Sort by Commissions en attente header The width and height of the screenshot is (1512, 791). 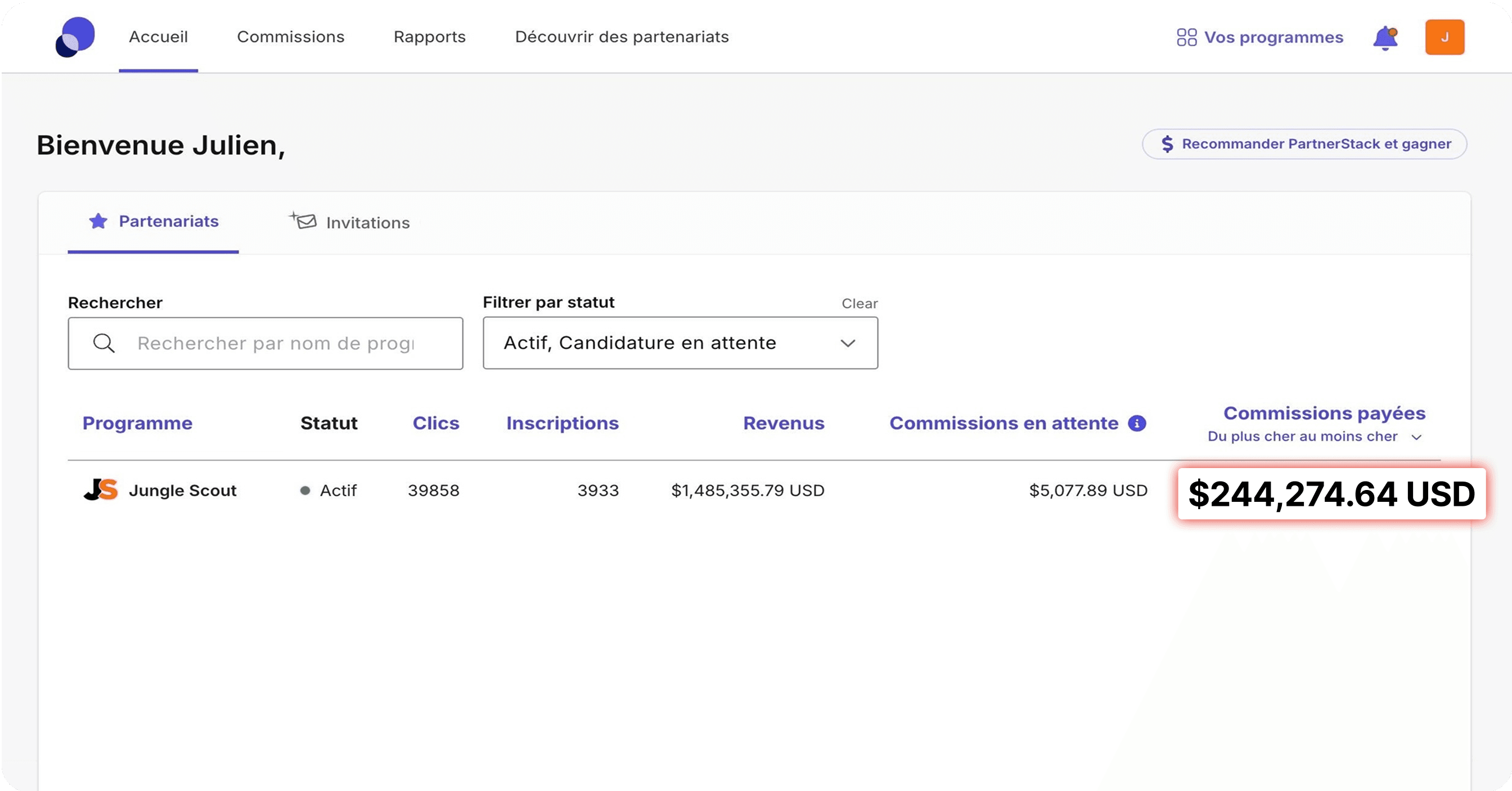(x=1003, y=424)
